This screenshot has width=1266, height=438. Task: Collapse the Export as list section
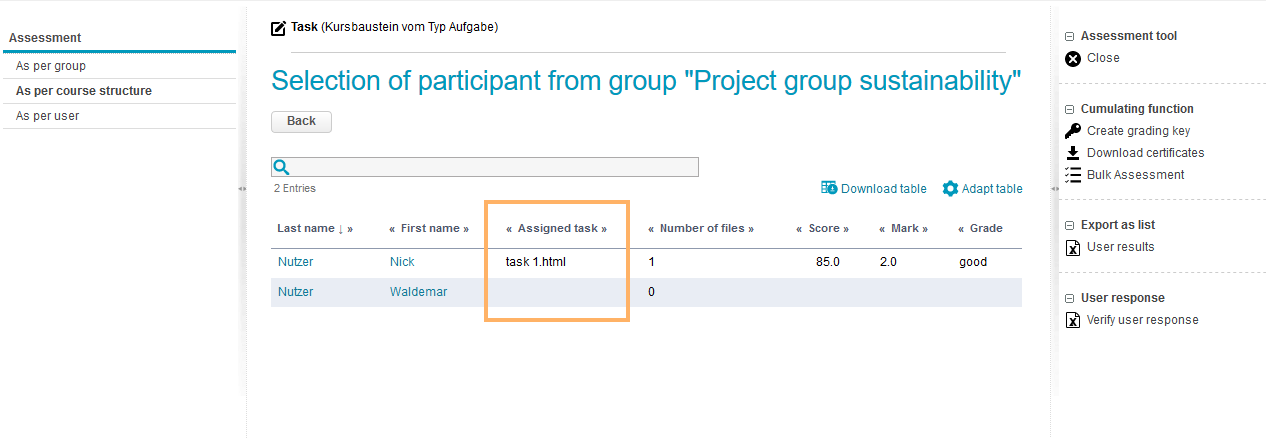1069,225
